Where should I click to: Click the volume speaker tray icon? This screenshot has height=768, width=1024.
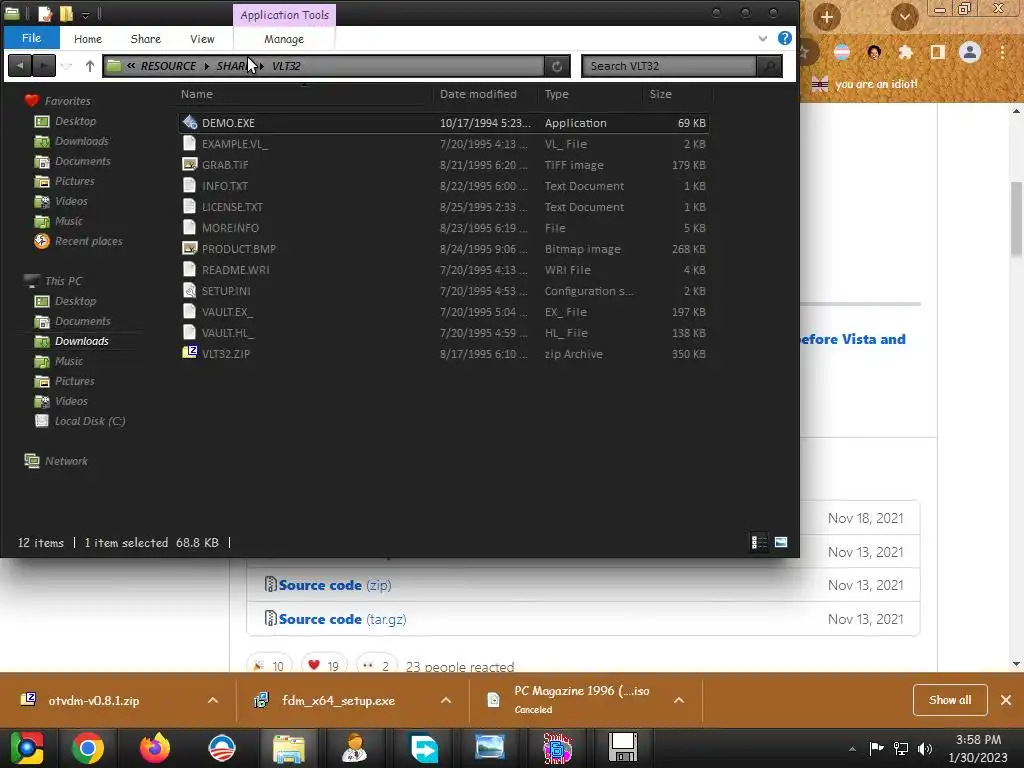[x=925, y=749]
